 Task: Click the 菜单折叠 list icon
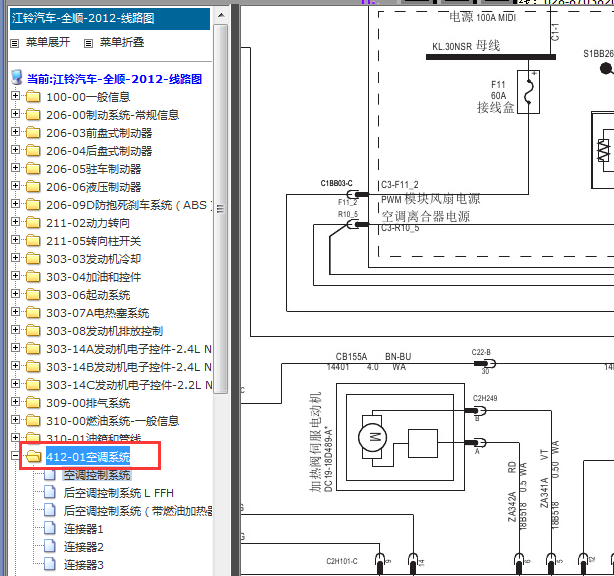pos(88,43)
